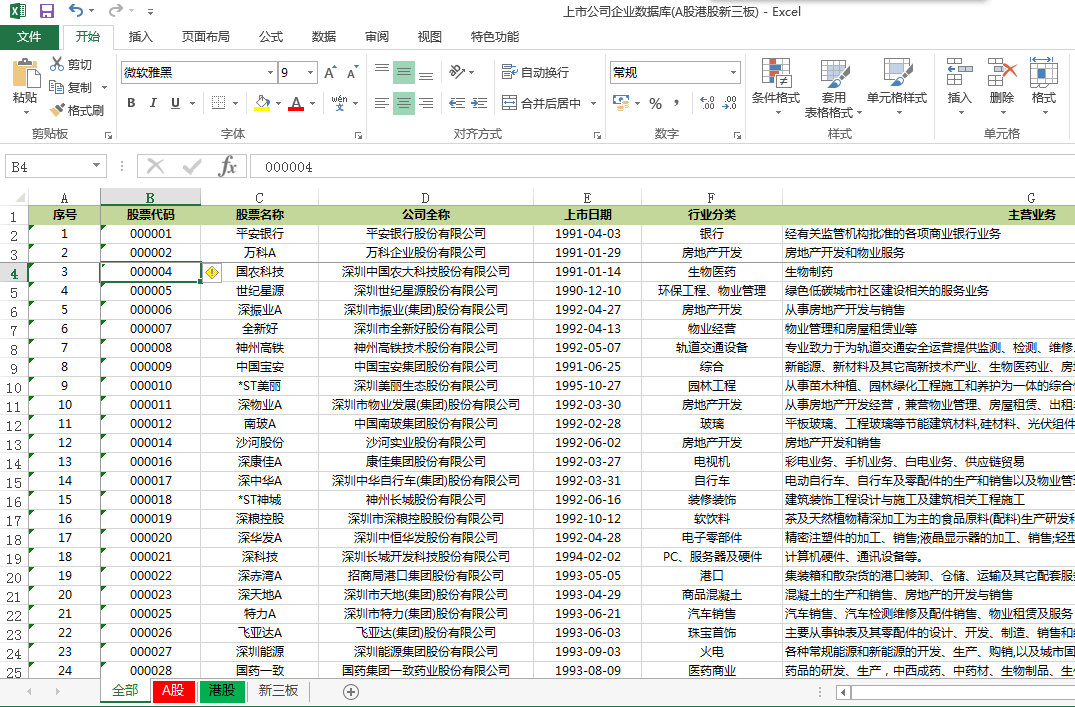Viewport: 1075px width, 707px height.
Task: Open the Name Box dropdown arrow
Action: (97, 166)
